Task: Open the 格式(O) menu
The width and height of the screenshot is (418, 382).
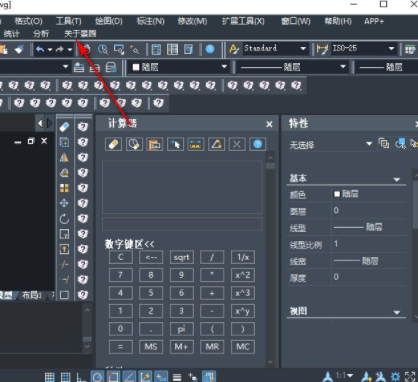Action: [28, 21]
